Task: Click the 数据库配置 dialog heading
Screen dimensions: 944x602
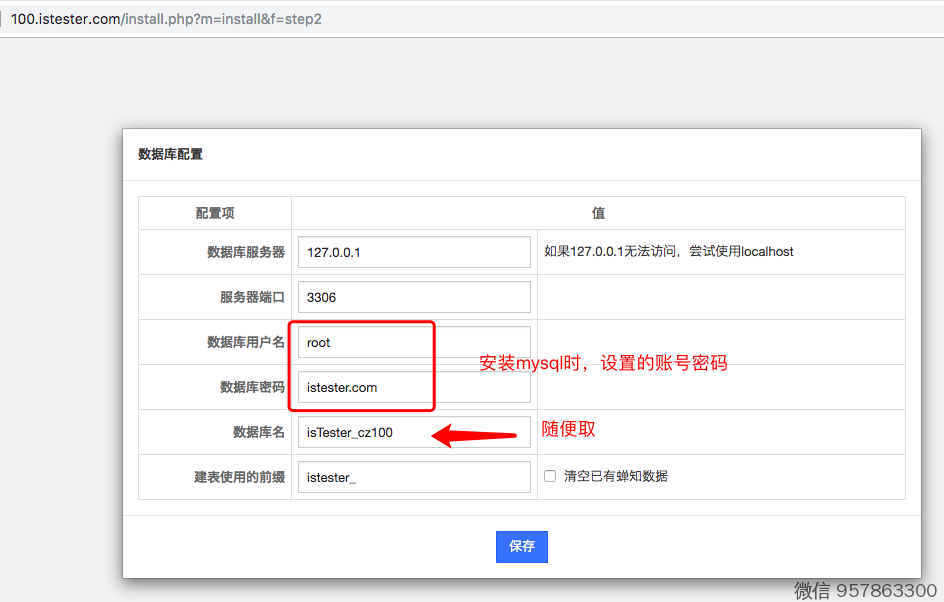Action: (170, 154)
